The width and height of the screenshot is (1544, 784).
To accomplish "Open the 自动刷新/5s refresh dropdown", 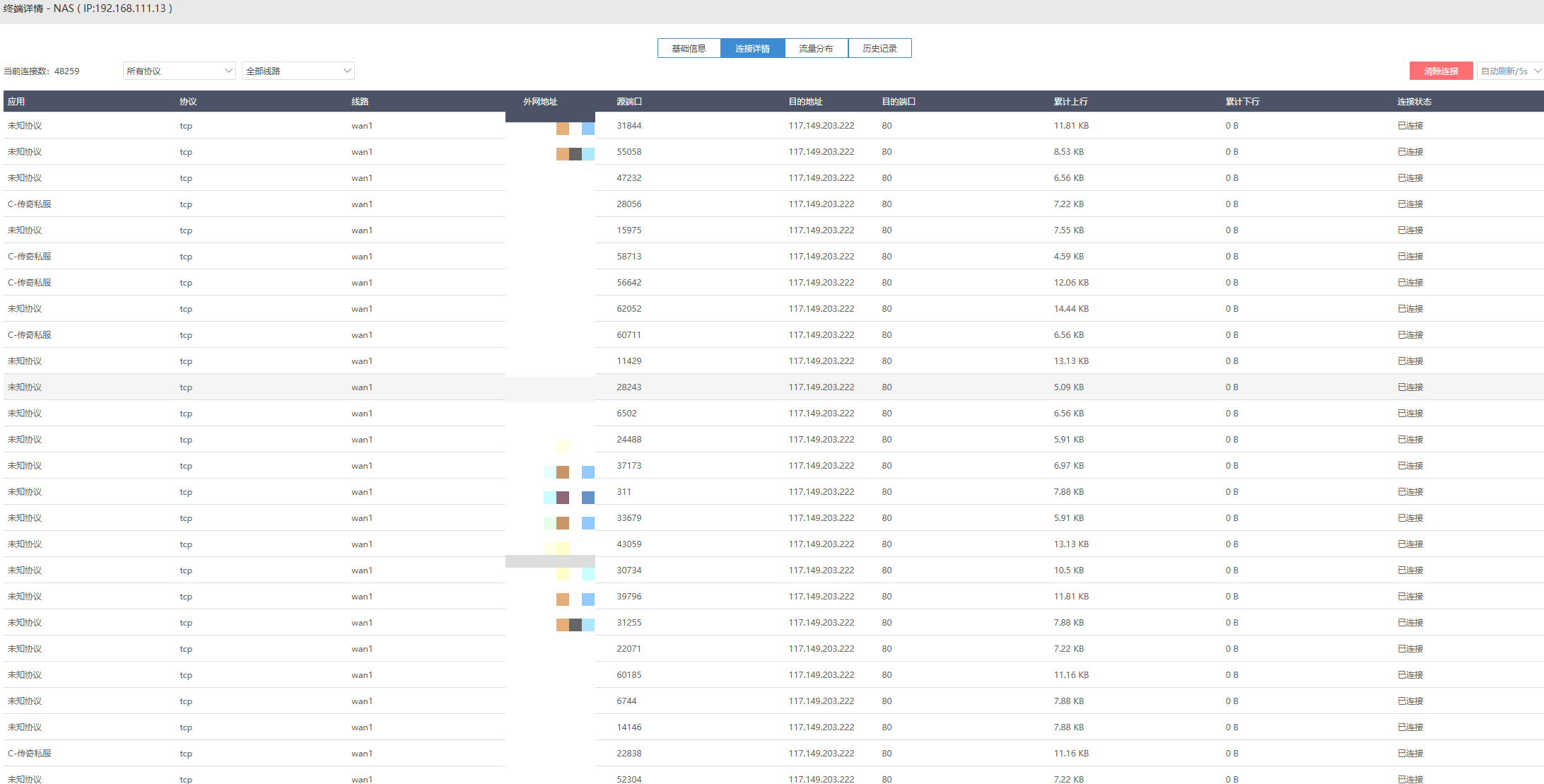I will coord(1509,71).
